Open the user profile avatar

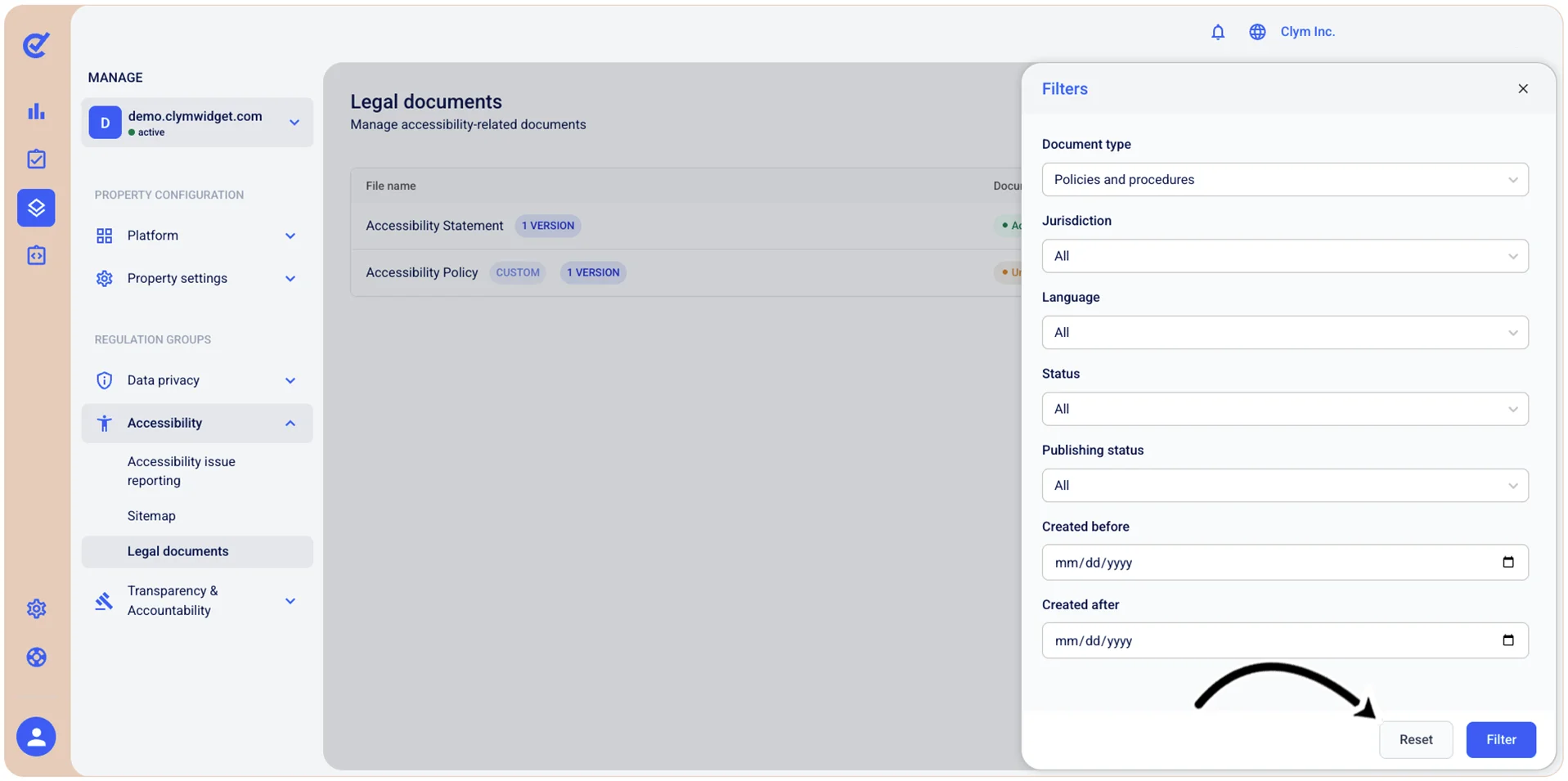point(36,737)
